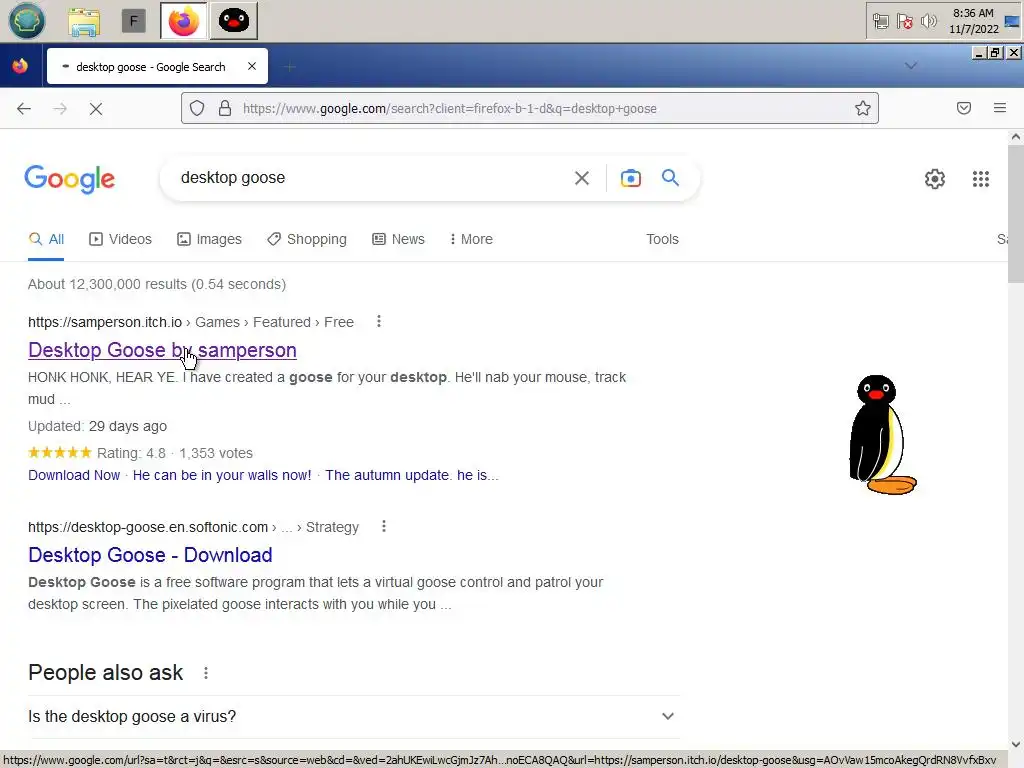The image size is (1024, 768).
Task: Click the desktop goose search input field
Action: (x=369, y=178)
